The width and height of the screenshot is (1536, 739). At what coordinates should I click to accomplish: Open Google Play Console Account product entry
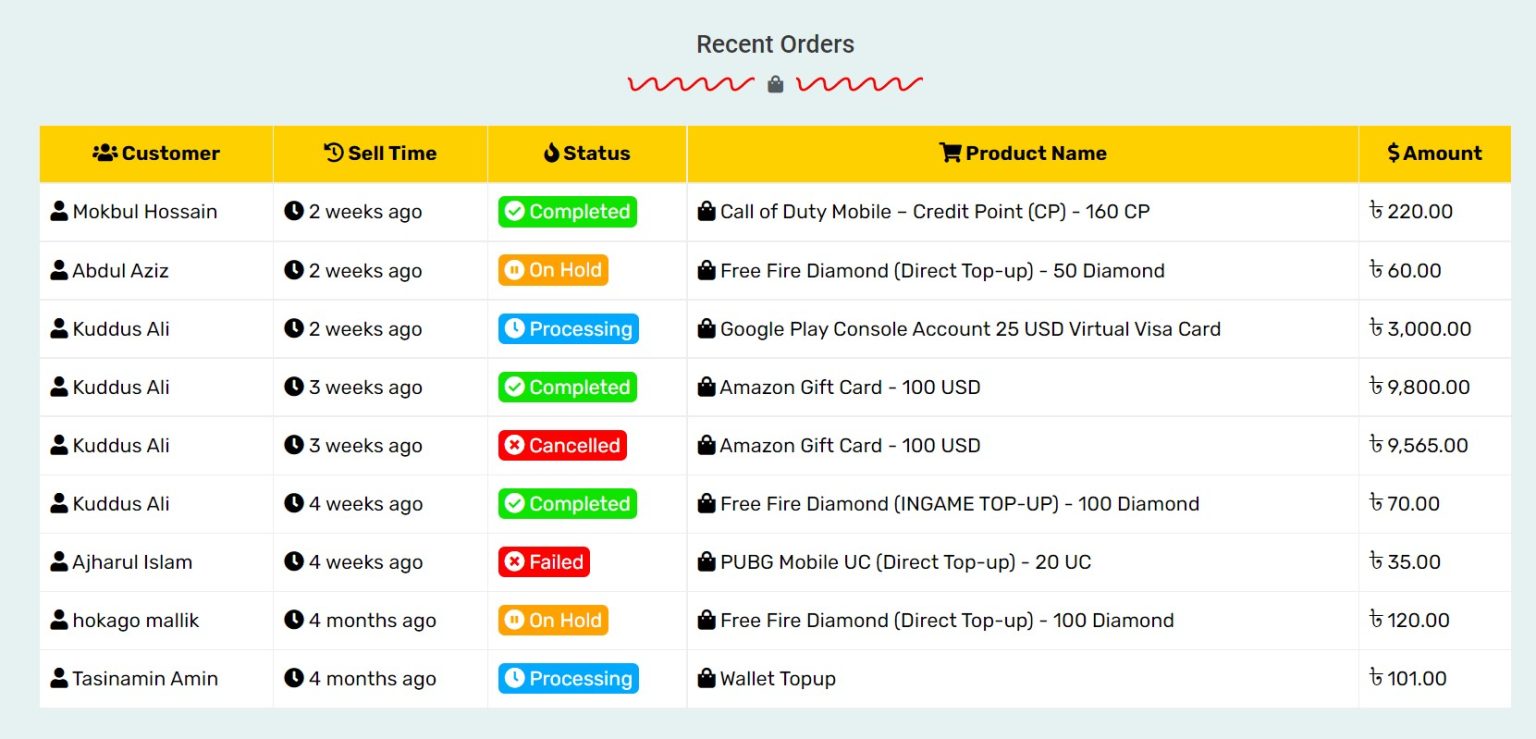coord(970,329)
